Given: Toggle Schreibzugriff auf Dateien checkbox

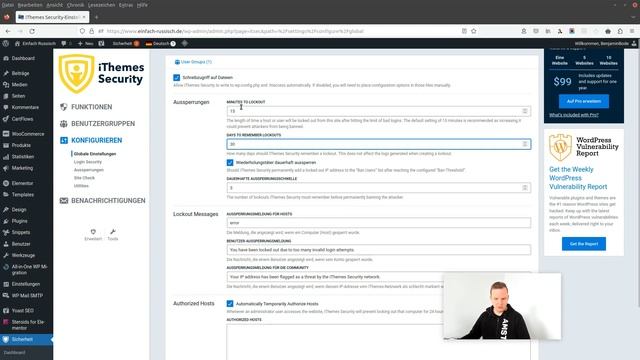Looking at the screenshot, I should click(176, 78).
